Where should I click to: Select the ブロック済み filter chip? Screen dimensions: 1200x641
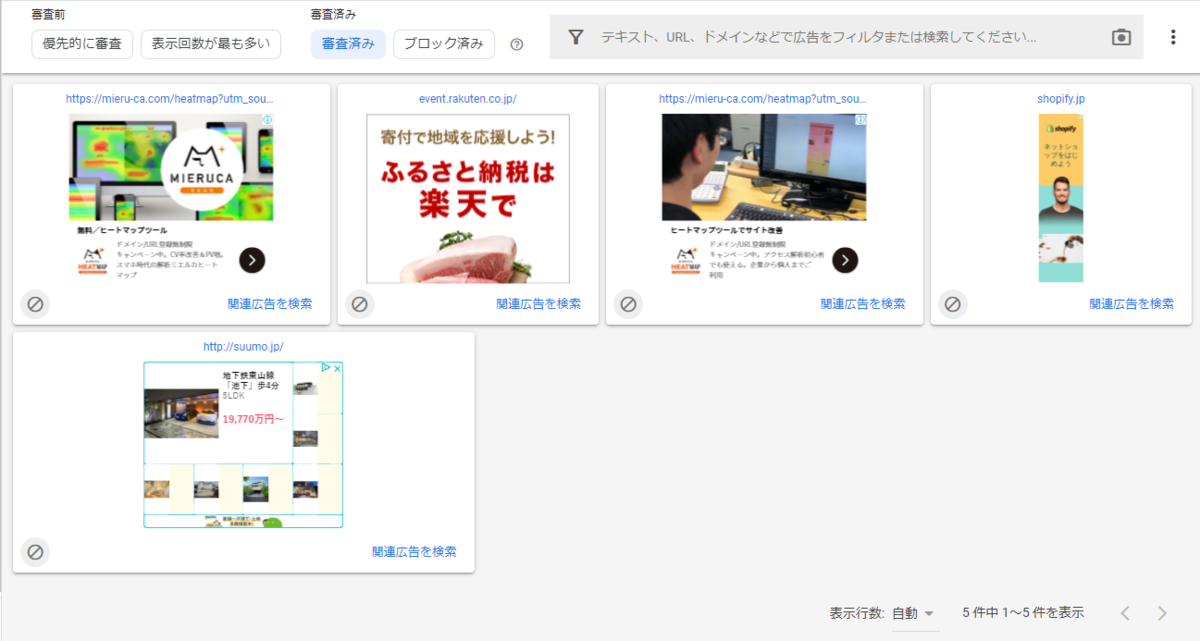click(x=444, y=44)
